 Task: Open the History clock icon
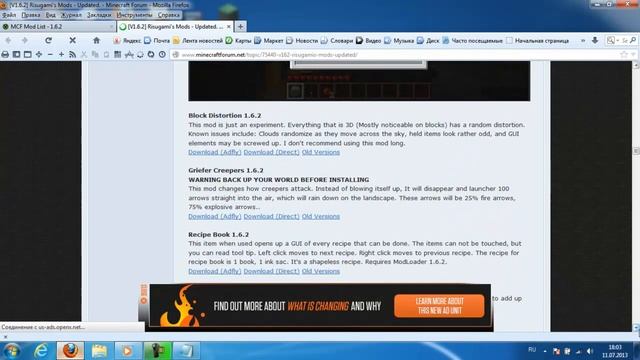pyautogui.click(x=162, y=54)
